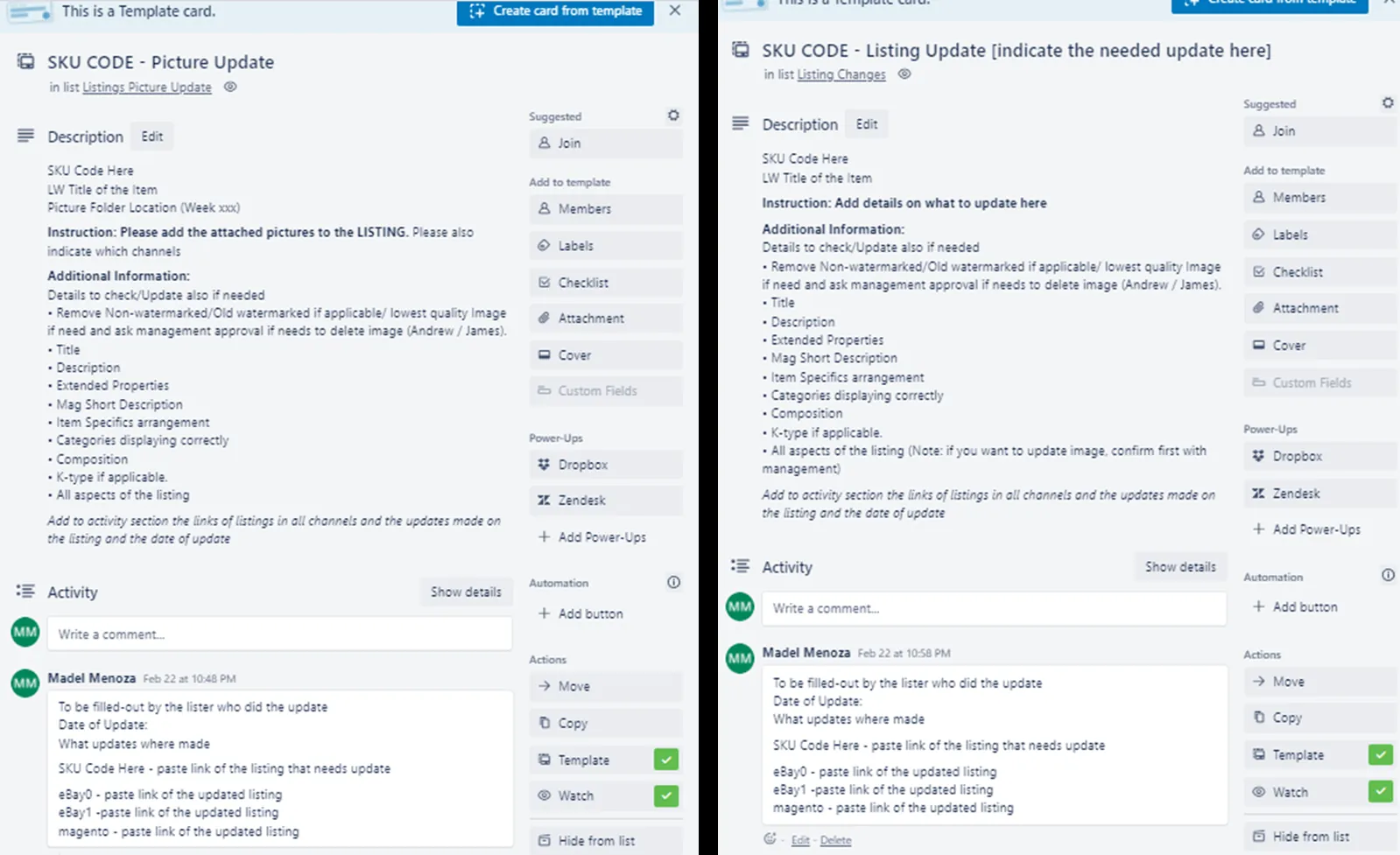The height and width of the screenshot is (855, 1400).
Task: Click SKU CODE - Picture Update title
Action: [160, 62]
